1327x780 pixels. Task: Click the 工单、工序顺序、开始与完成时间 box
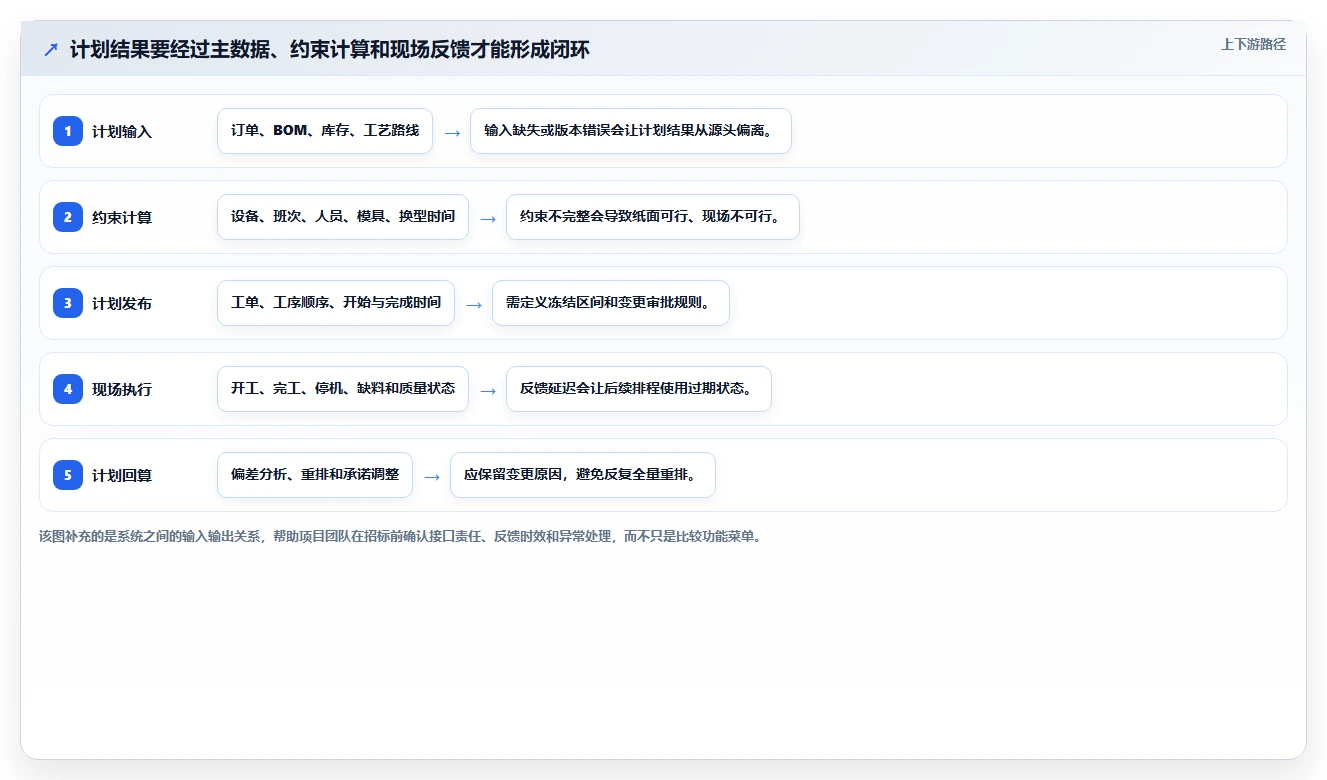tap(336, 303)
